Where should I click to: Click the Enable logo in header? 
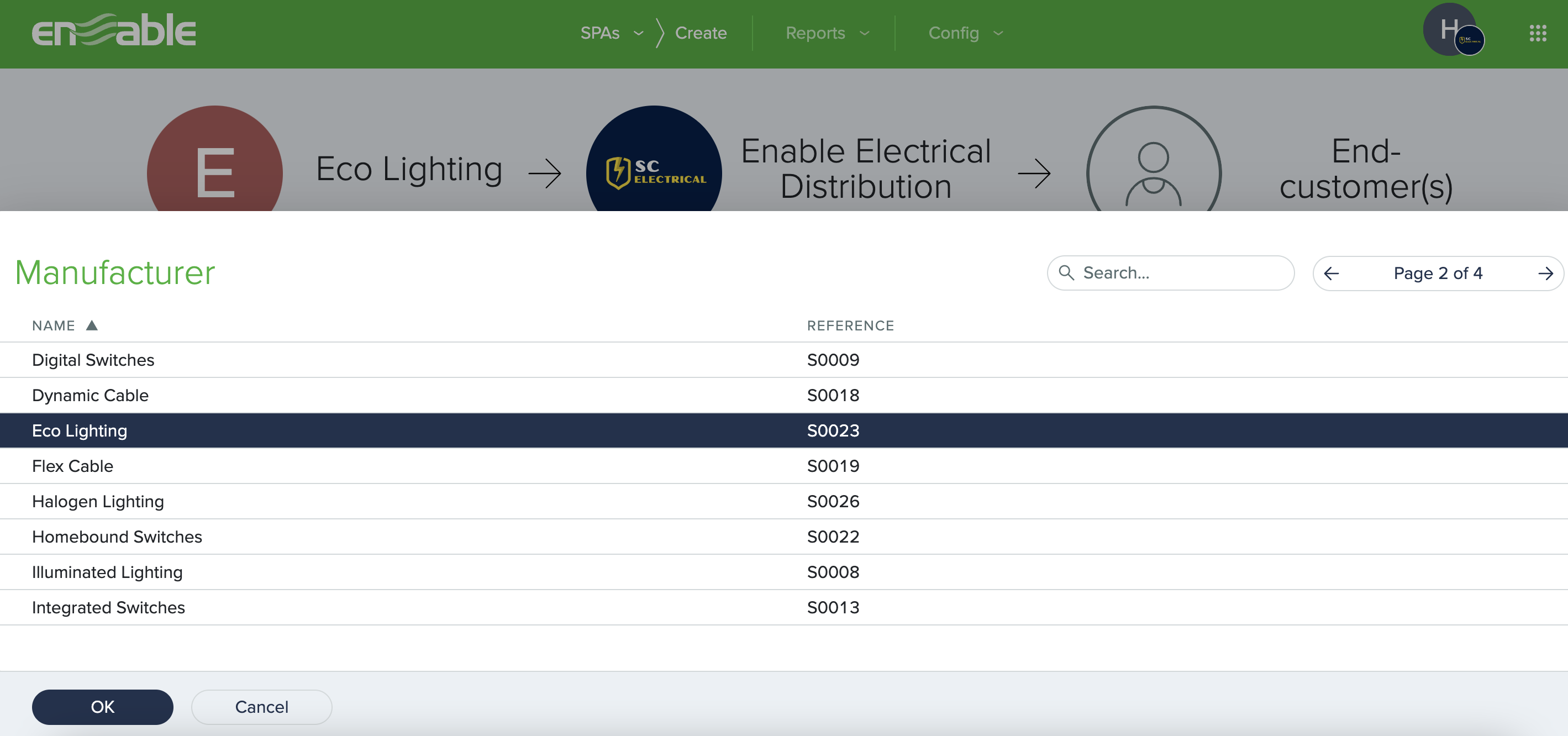[114, 30]
